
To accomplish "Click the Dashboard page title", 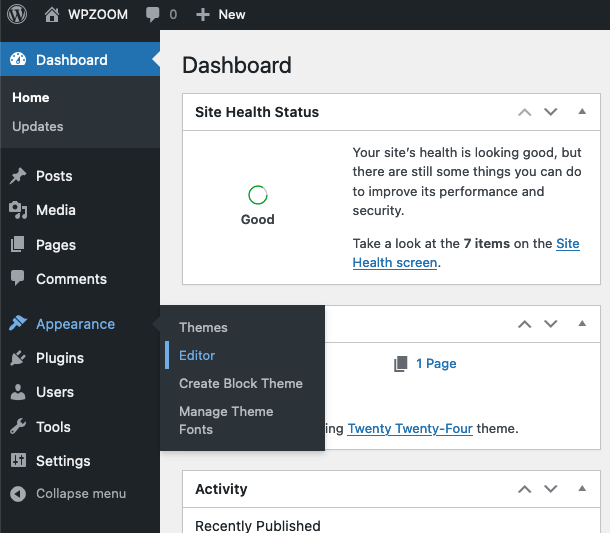I will 237,65.
